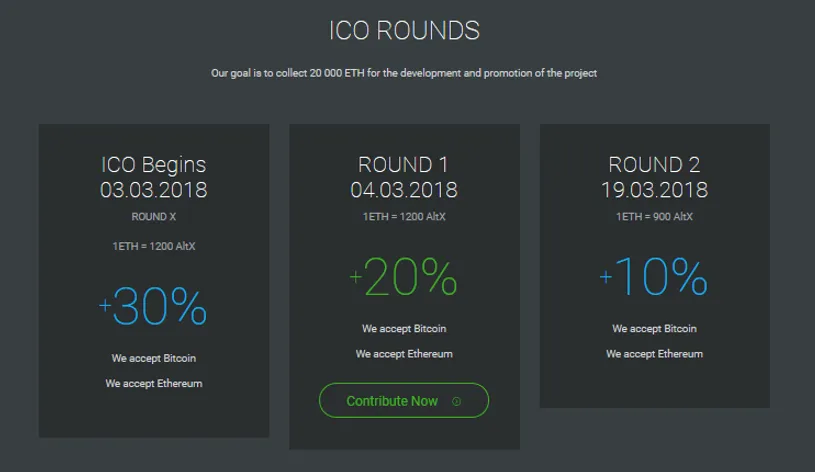Click the arrow icon in Contribute Now
The height and width of the screenshot is (472, 815).
pos(456,401)
